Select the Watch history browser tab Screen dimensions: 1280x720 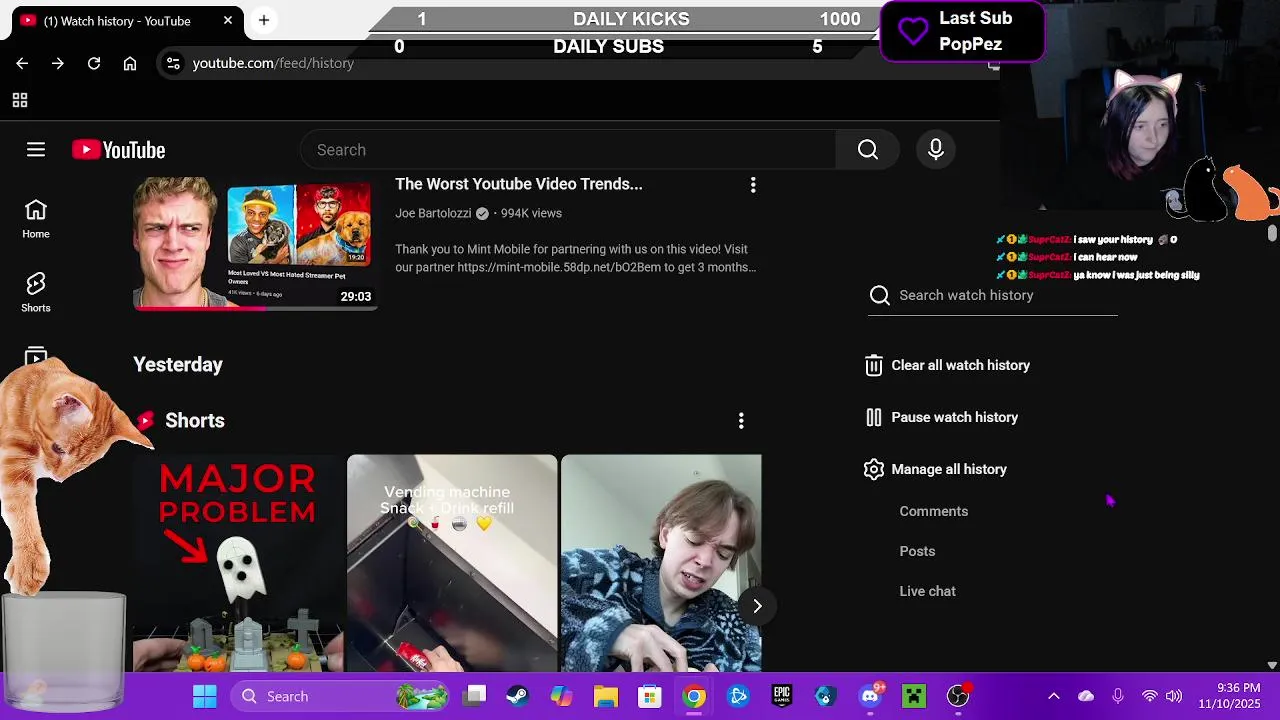pyautogui.click(x=128, y=20)
